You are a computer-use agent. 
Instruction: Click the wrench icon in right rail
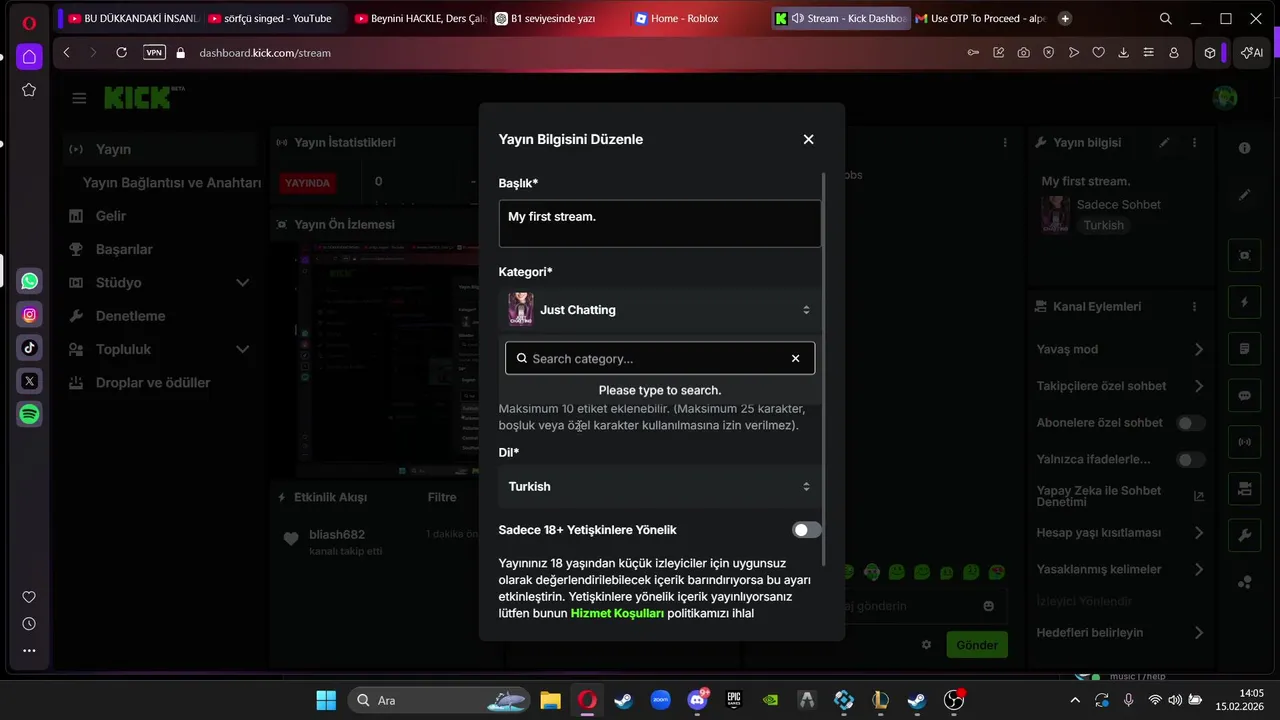pos(1244,535)
